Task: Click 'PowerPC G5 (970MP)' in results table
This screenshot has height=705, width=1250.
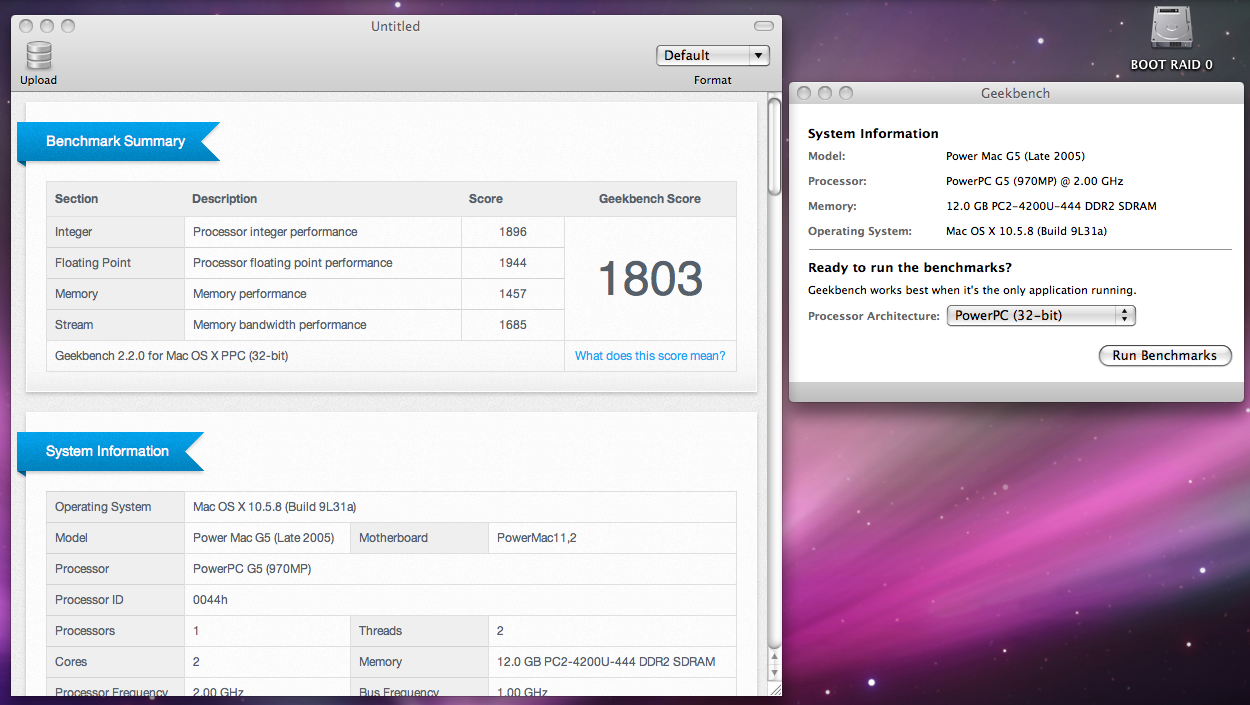Action: [x=252, y=569]
